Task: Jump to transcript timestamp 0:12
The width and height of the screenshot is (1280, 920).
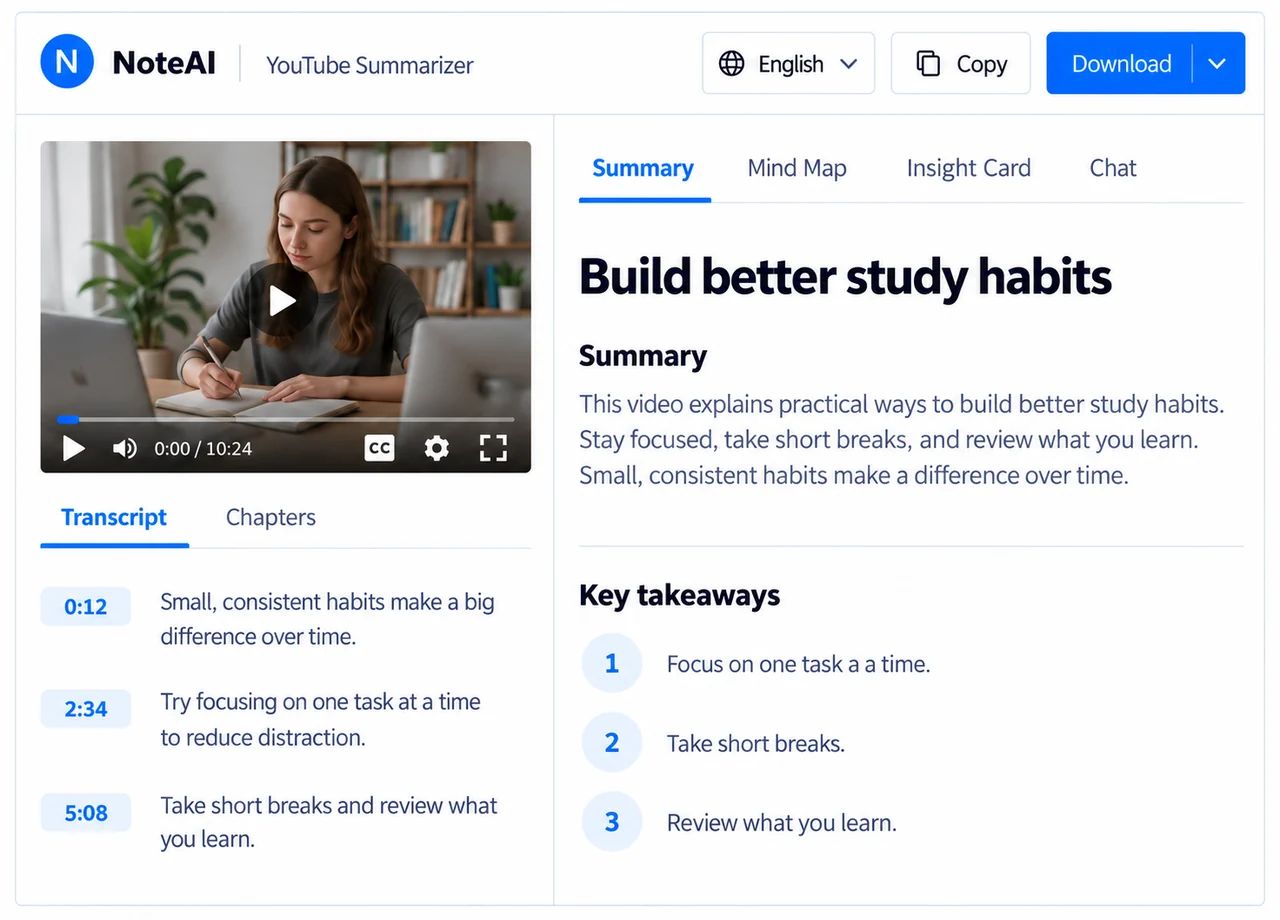Action: (x=86, y=606)
